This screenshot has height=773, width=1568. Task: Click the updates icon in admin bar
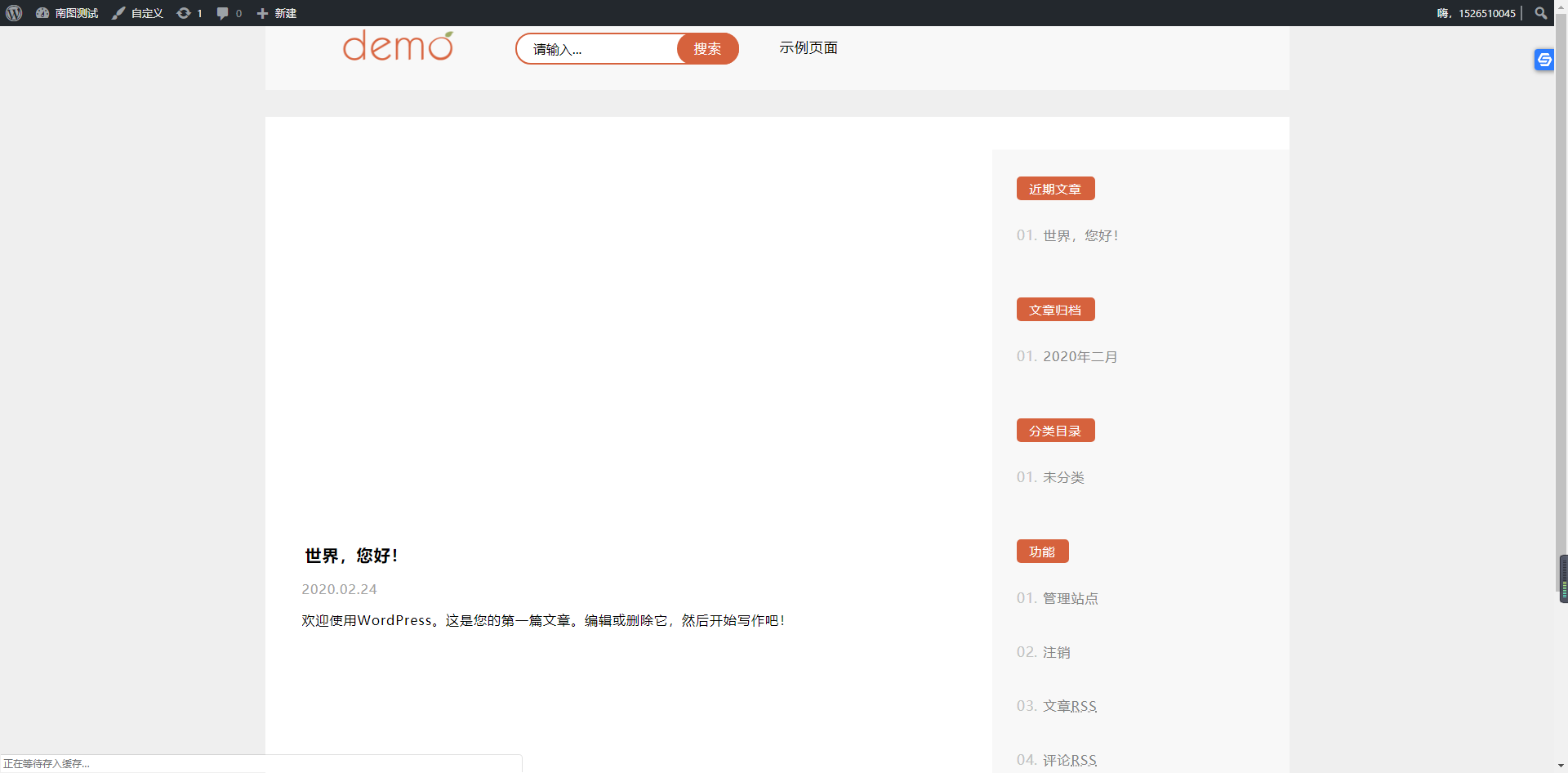[x=189, y=13]
